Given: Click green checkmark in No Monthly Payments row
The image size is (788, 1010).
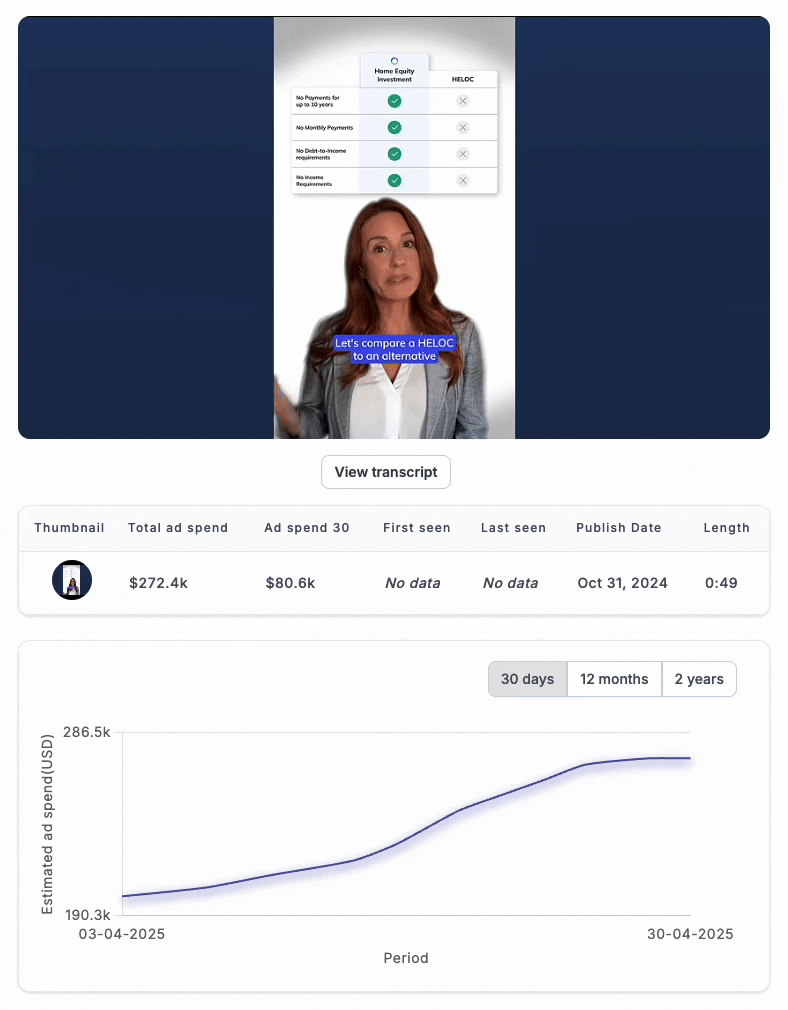Looking at the screenshot, I should pyautogui.click(x=394, y=128).
